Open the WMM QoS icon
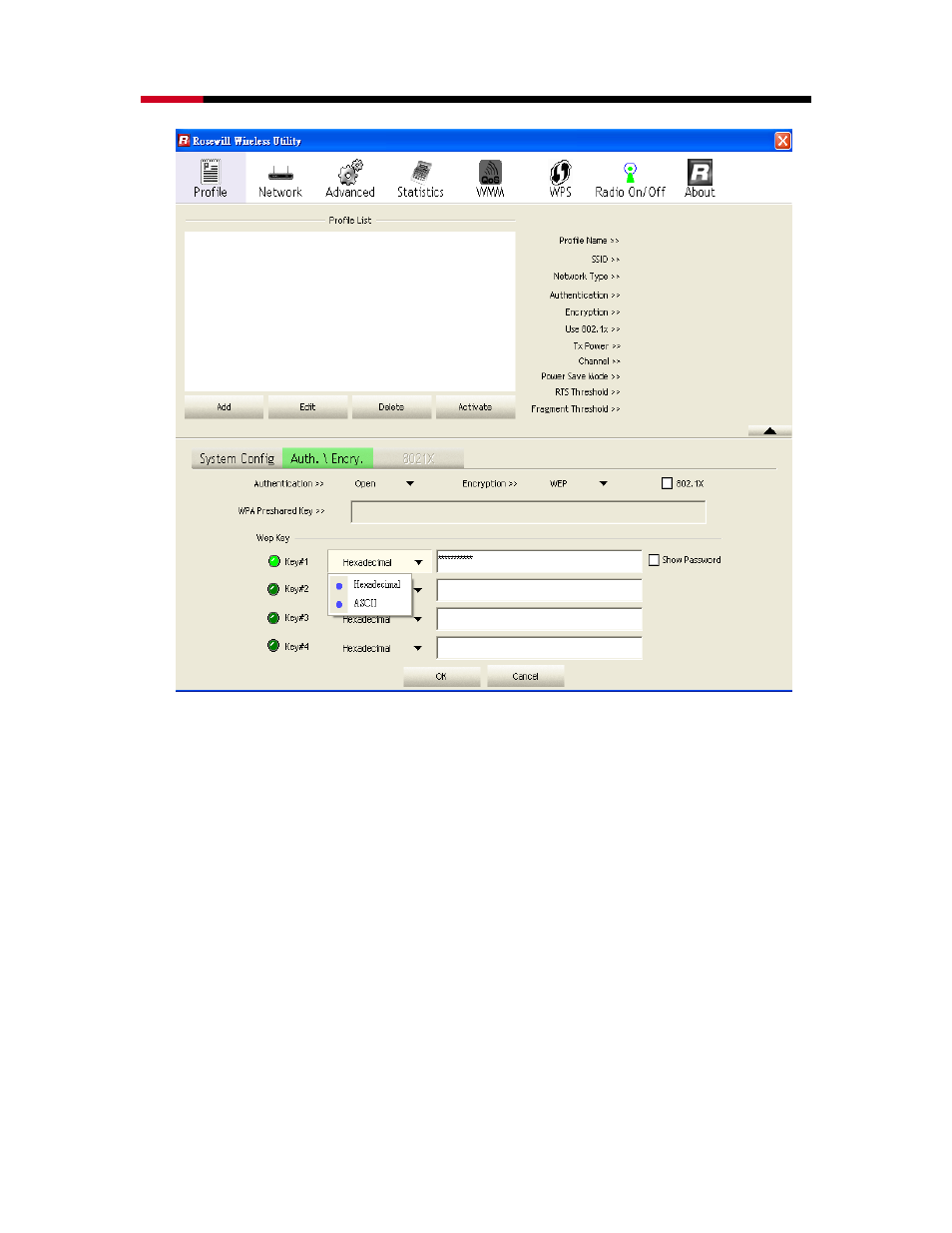The image size is (952, 1233). click(490, 179)
